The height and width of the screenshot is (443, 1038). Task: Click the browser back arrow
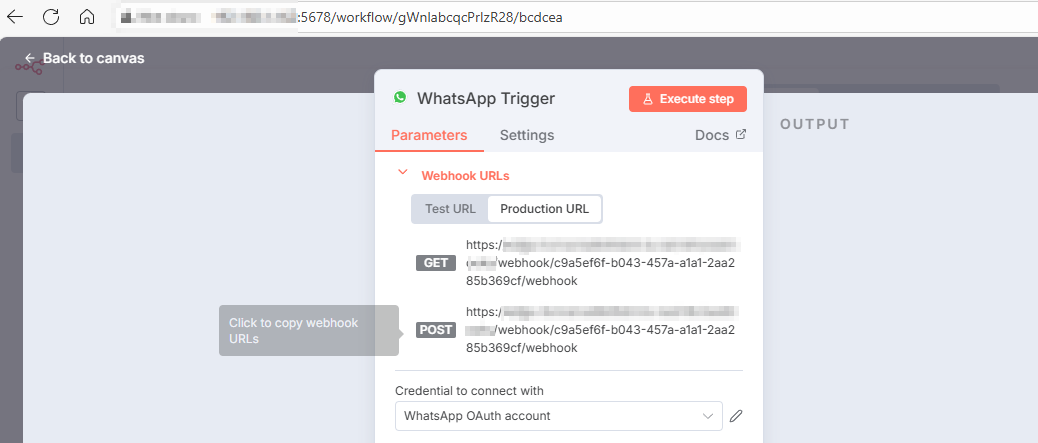click(15, 16)
